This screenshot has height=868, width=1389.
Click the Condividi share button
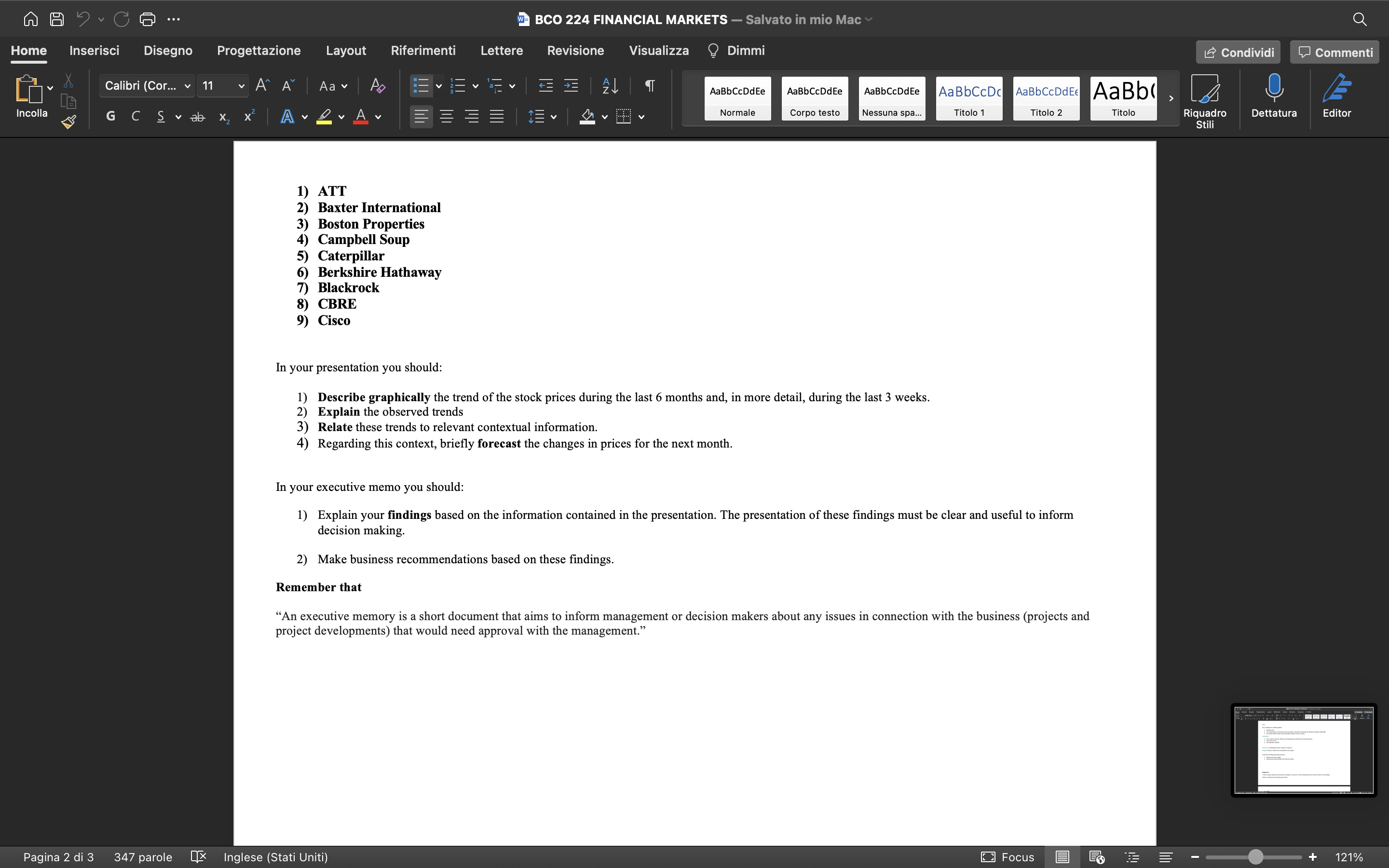click(1238, 52)
